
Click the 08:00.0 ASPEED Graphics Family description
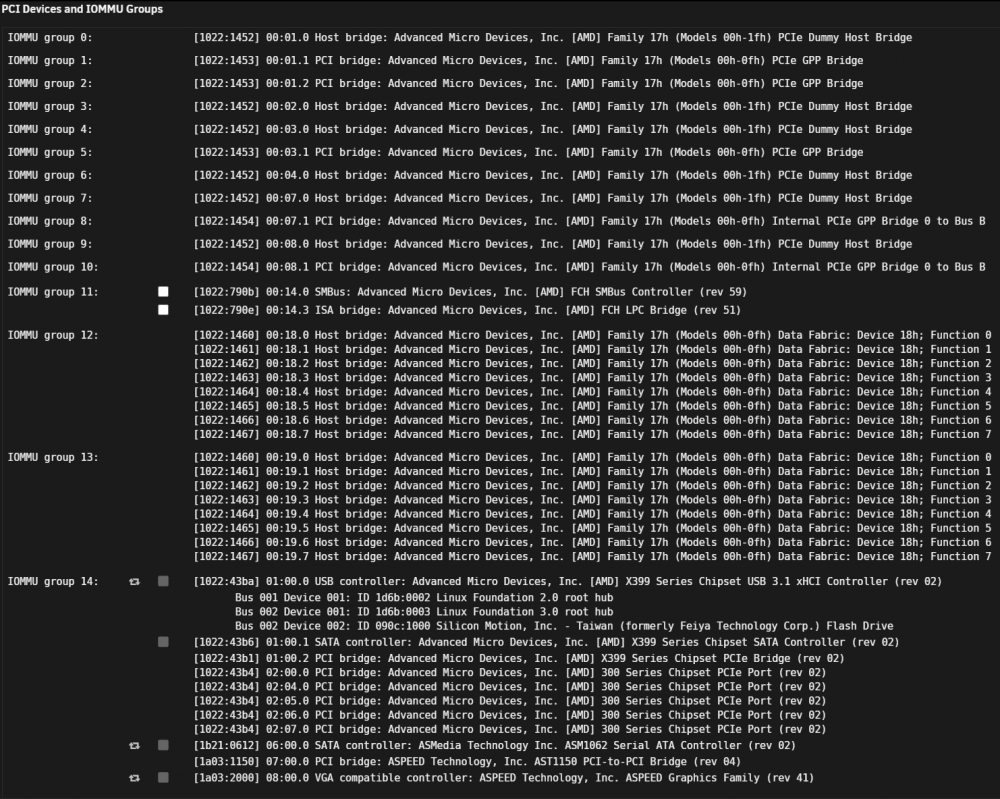[504, 778]
